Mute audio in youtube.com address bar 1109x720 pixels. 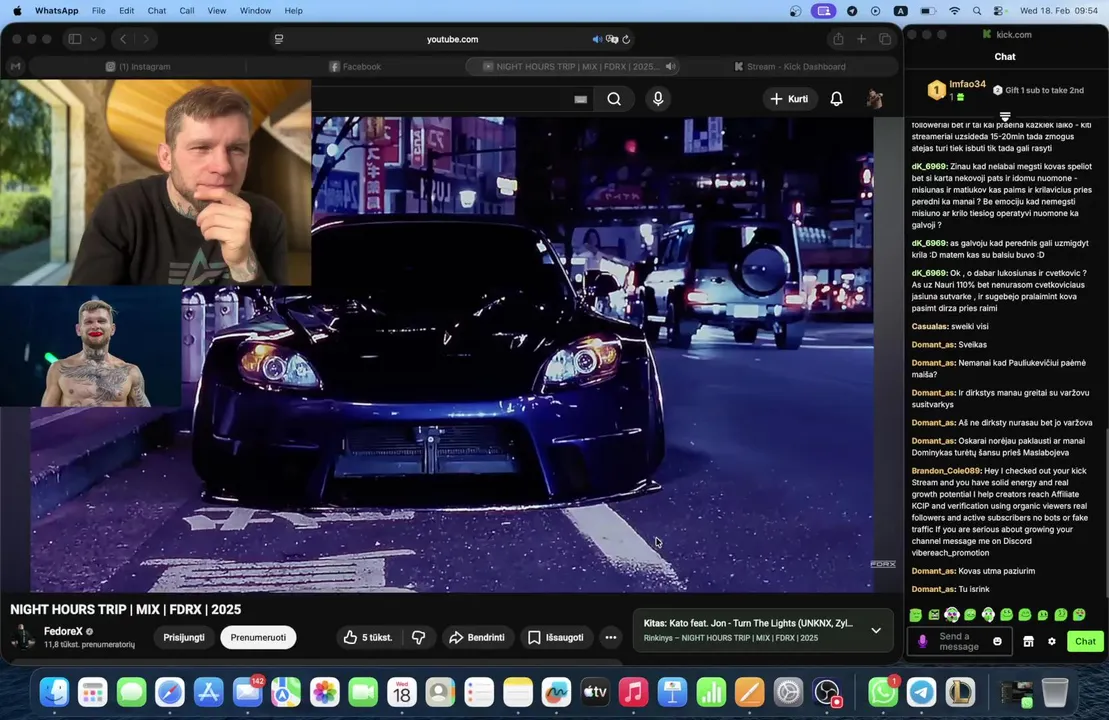coord(597,40)
